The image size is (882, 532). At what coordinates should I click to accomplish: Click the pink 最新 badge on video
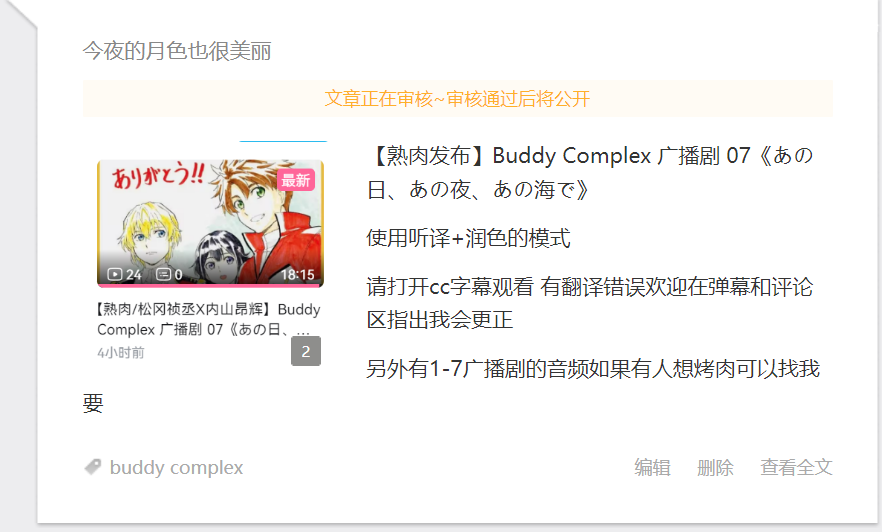click(296, 181)
